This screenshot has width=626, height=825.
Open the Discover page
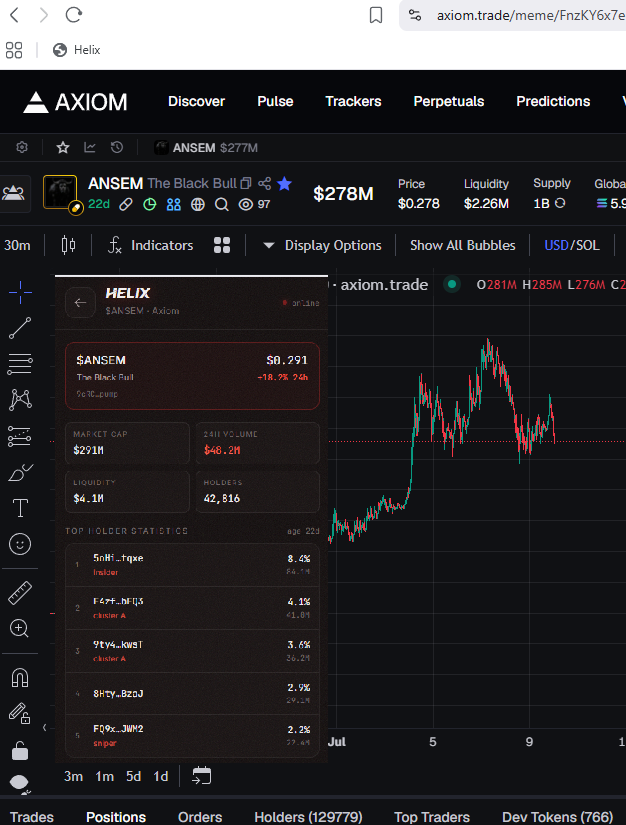(196, 101)
